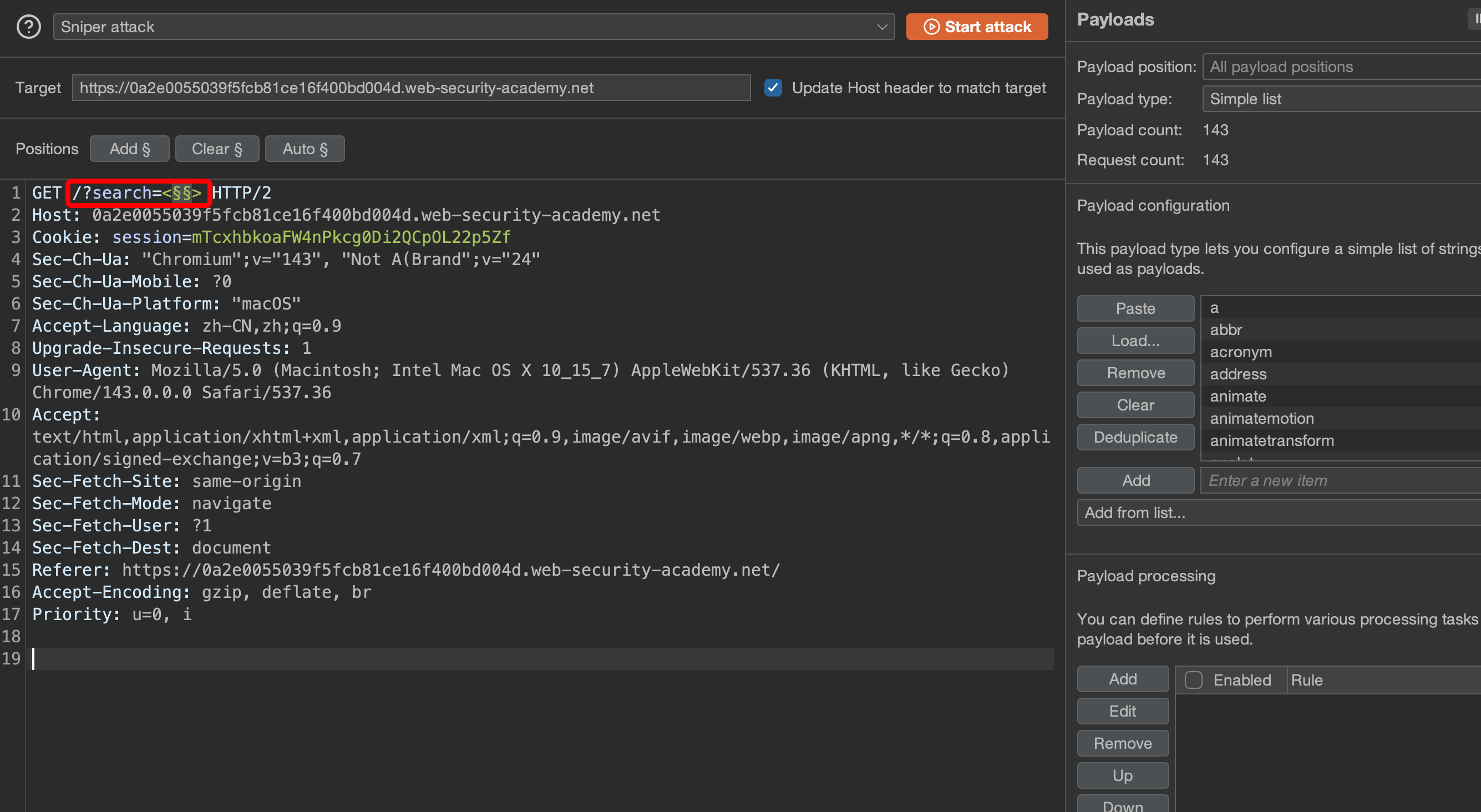
Task: Click the Load... payload button
Action: pos(1135,341)
